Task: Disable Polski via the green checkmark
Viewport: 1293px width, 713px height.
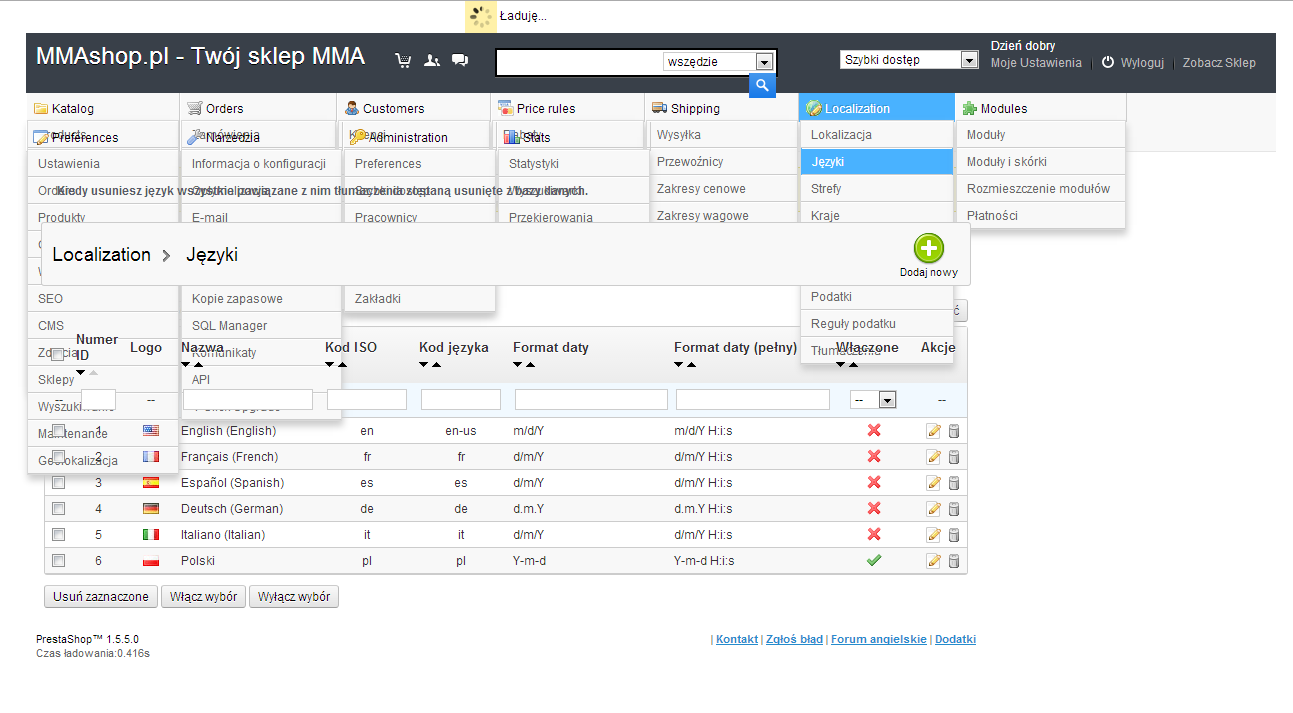Action: (874, 561)
